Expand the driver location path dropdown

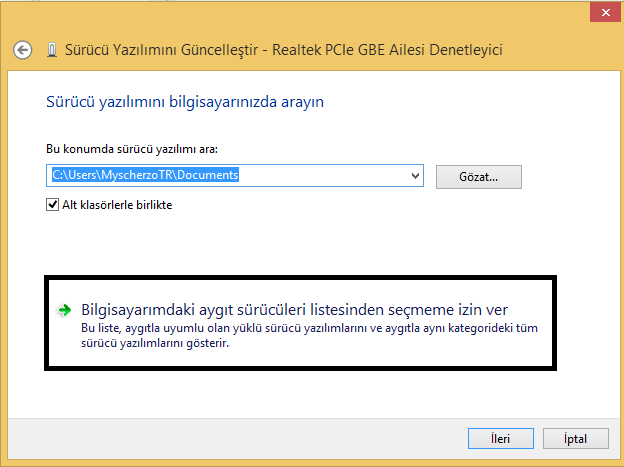pyautogui.click(x=416, y=176)
